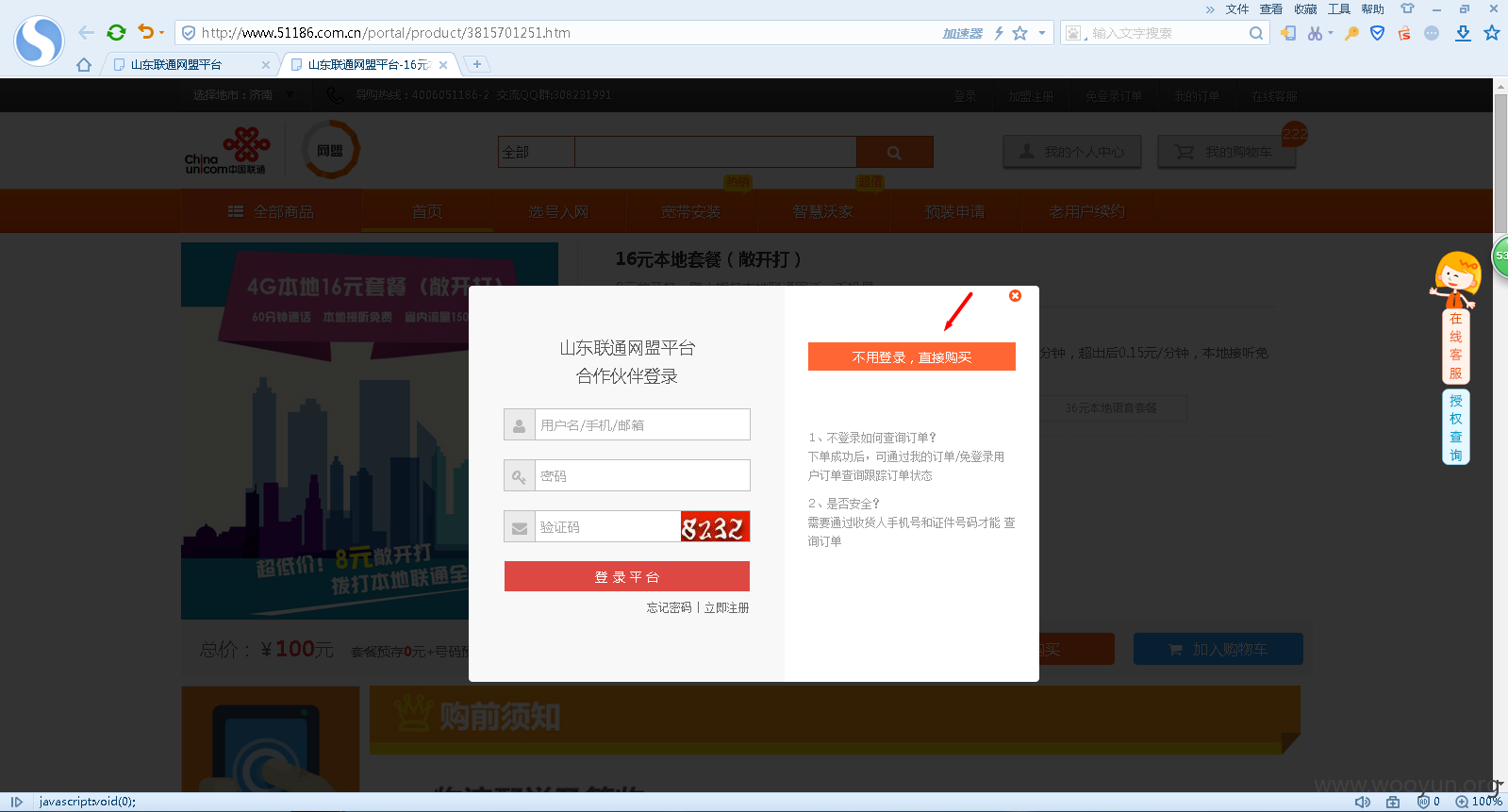Expand the address bar dropdown arrow
The width and height of the screenshot is (1508, 812).
coord(1042,33)
